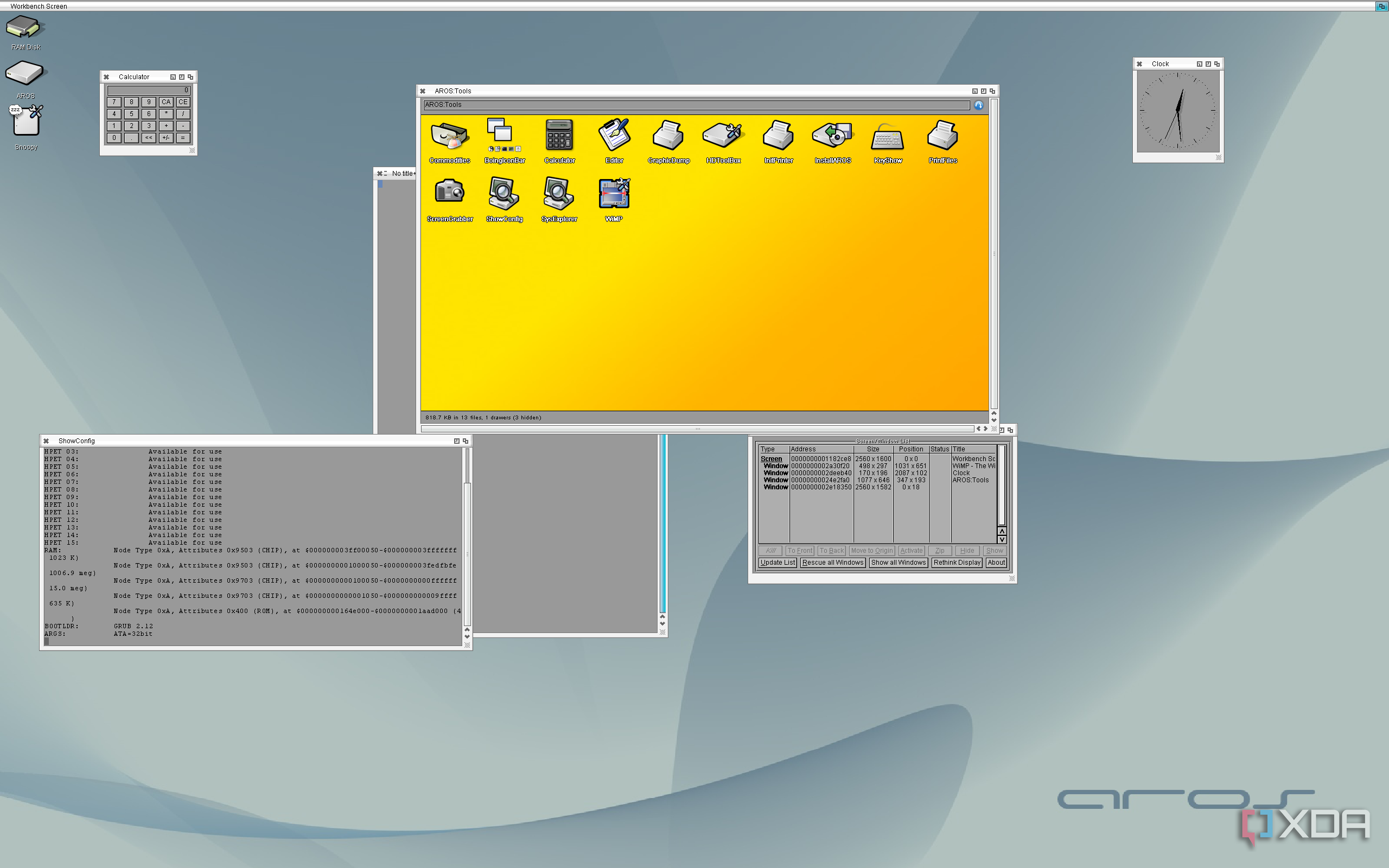Click ShowConfig vertical scrollbar
The width and height of the screenshot is (1389, 868).
click(467, 537)
